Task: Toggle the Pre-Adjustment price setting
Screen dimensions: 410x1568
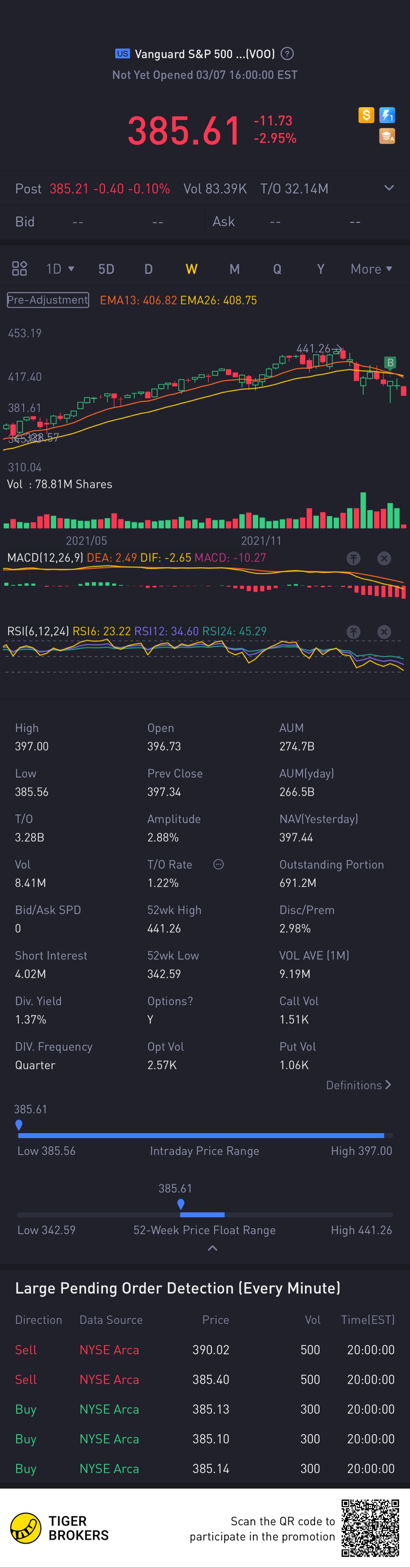Action: (47, 300)
